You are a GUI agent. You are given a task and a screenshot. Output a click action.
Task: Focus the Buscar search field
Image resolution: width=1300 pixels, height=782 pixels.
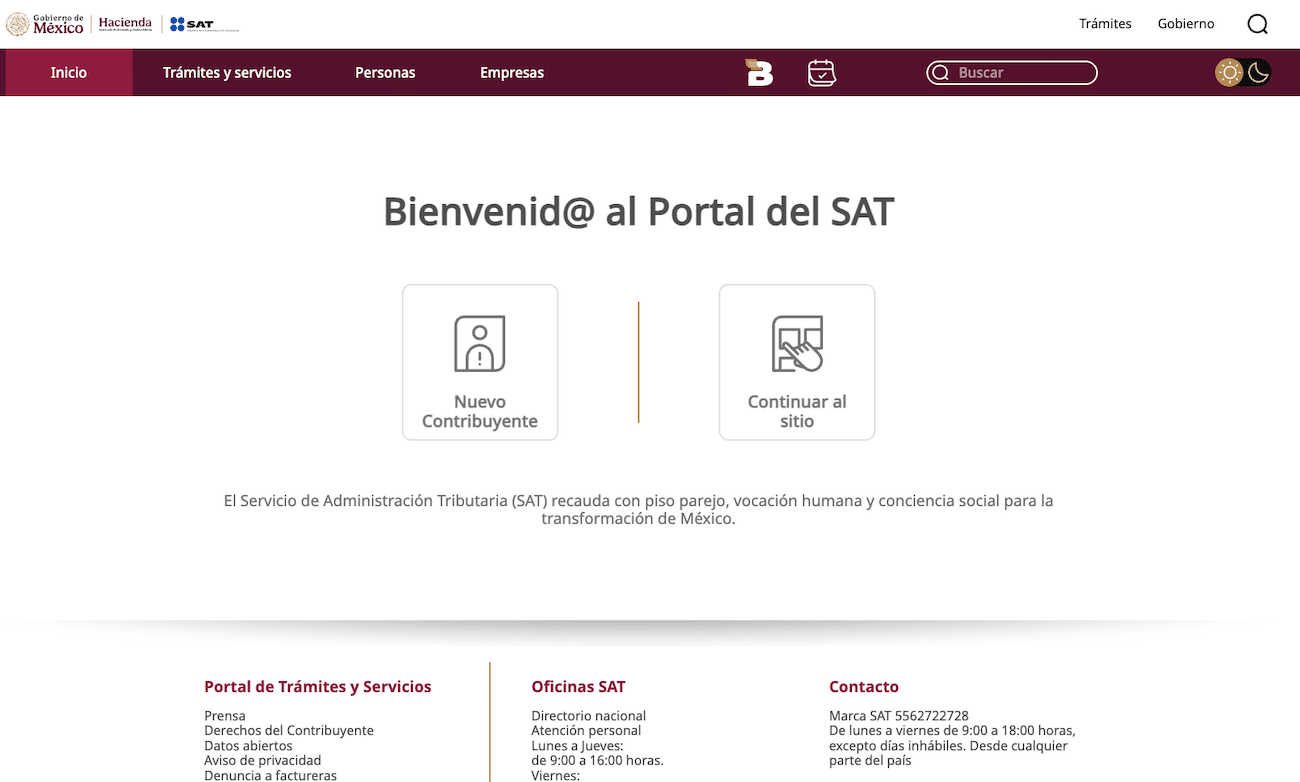point(1020,73)
